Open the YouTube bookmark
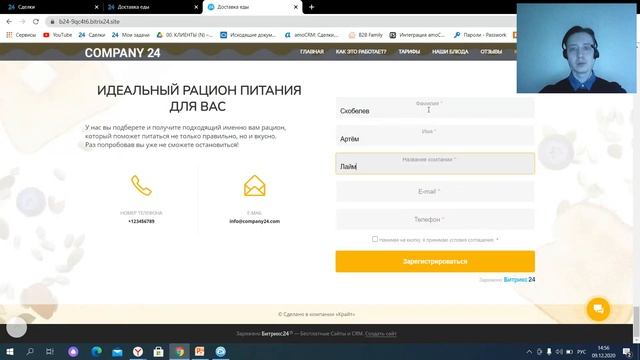640x360 pixels. (x=58, y=35)
